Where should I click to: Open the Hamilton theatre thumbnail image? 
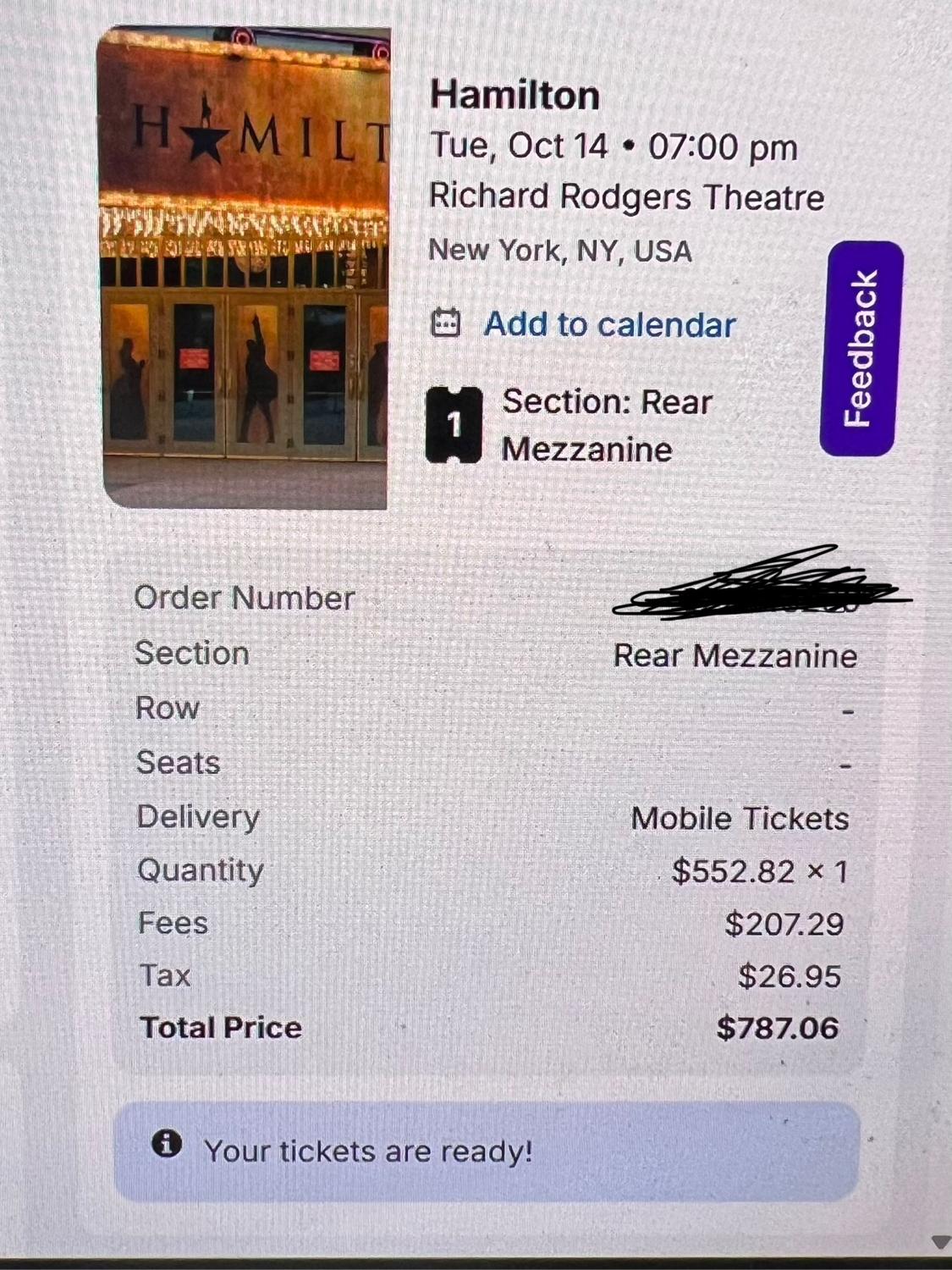tap(245, 268)
